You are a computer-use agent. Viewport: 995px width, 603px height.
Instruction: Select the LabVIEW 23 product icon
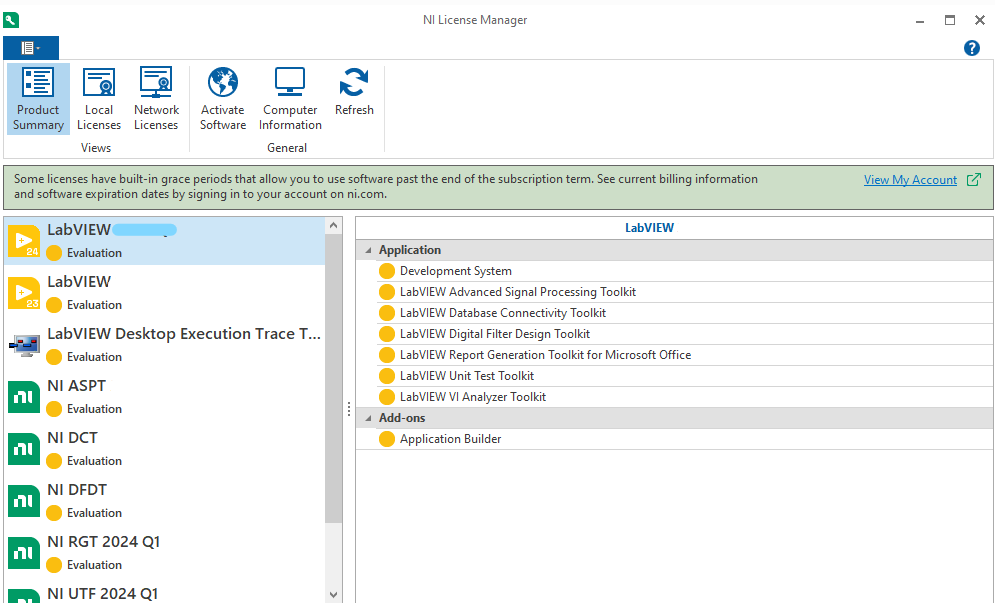[x=24, y=293]
